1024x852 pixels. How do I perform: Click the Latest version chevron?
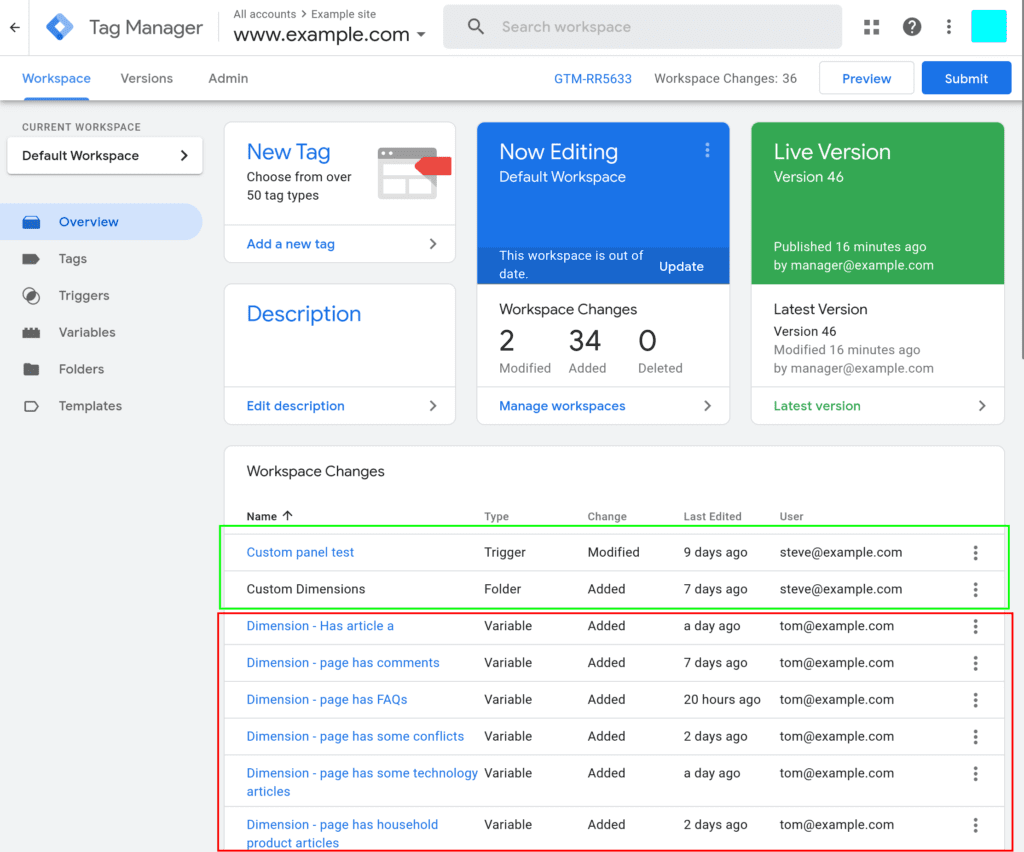982,405
